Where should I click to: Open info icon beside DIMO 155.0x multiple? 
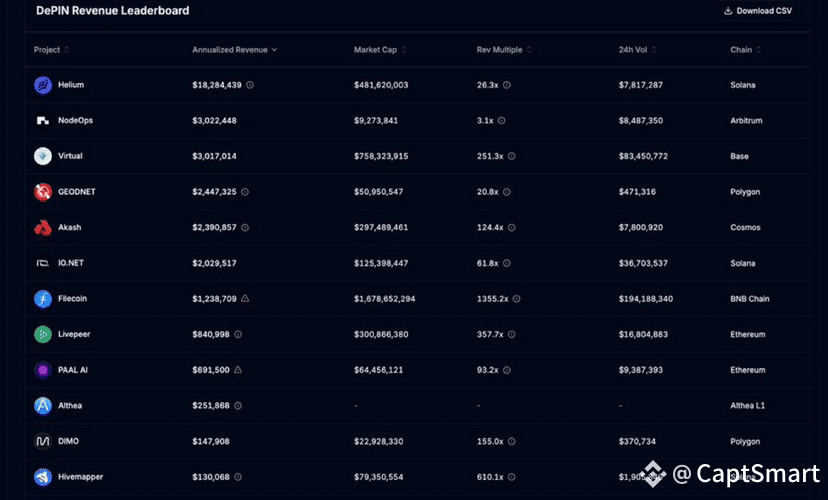(x=512, y=441)
